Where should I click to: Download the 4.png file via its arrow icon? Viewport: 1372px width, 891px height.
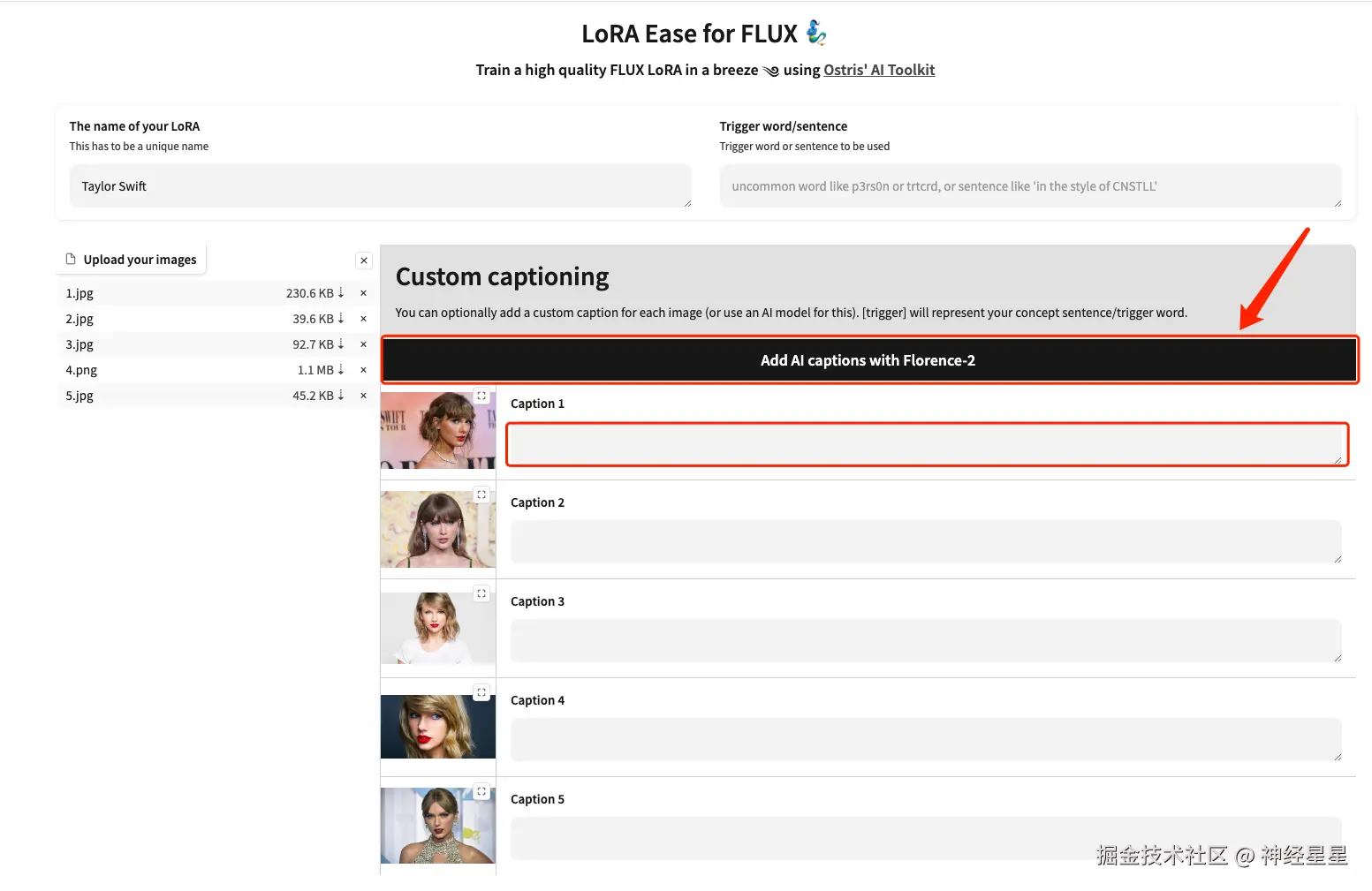coord(340,370)
